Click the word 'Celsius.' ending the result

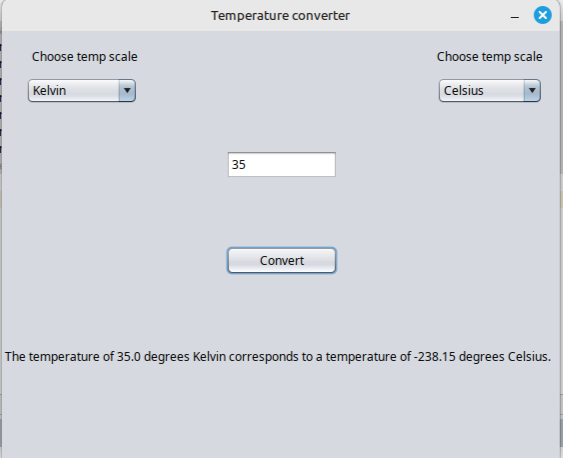(x=529, y=357)
